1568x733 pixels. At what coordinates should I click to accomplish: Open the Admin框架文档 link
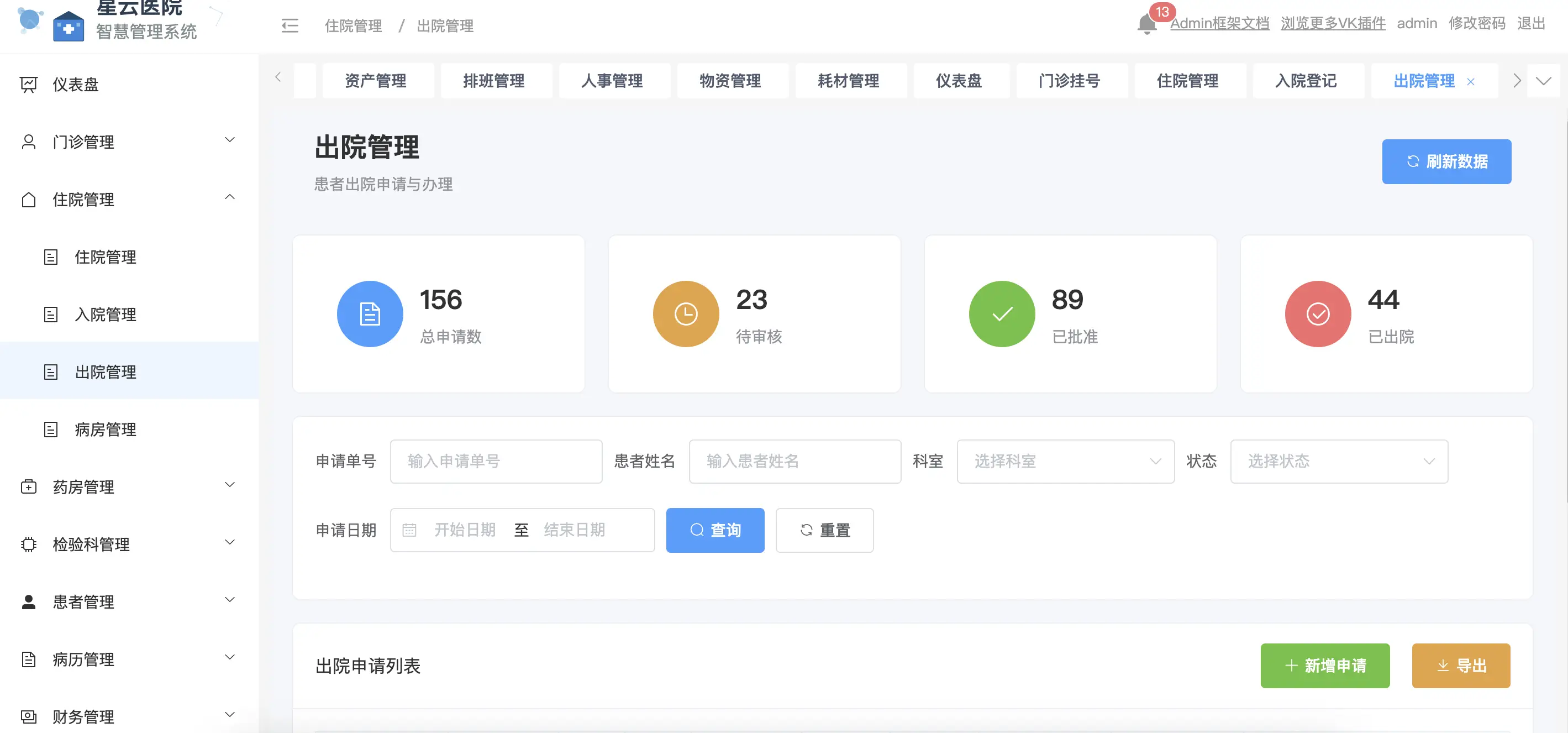point(1219,24)
